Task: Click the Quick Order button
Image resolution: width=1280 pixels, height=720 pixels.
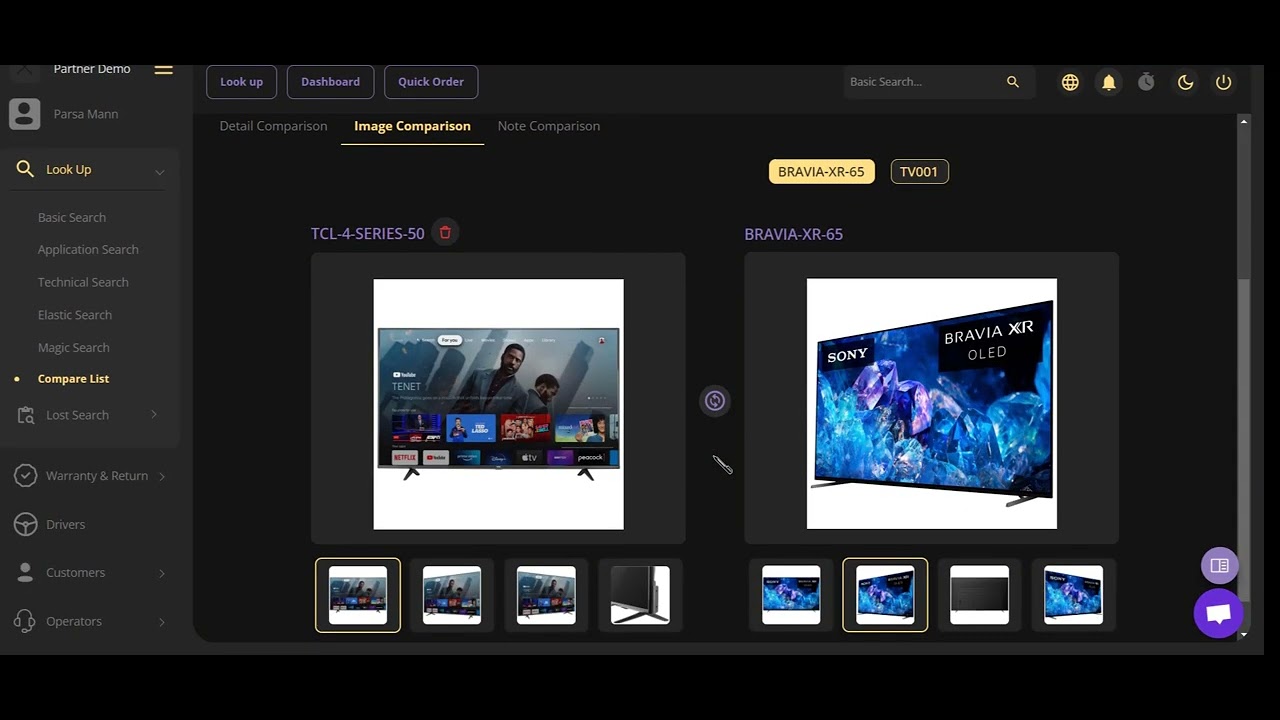Action: tap(431, 82)
